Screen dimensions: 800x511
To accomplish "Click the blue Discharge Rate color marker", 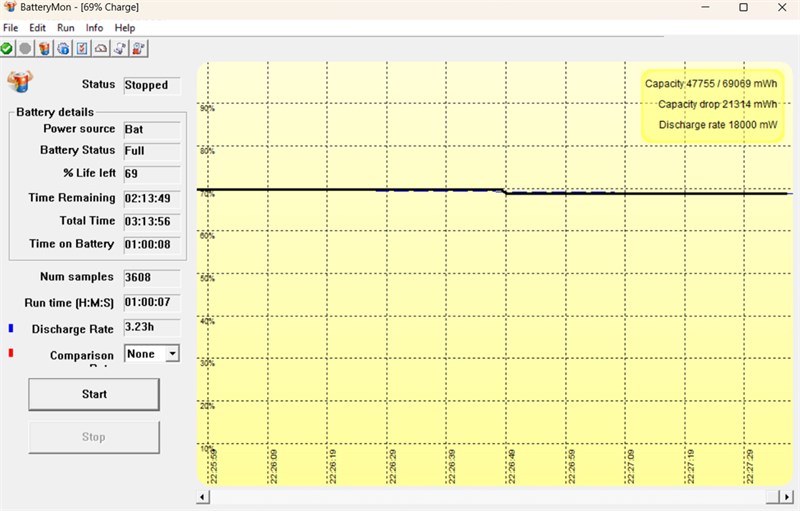I will (x=11, y=328).
